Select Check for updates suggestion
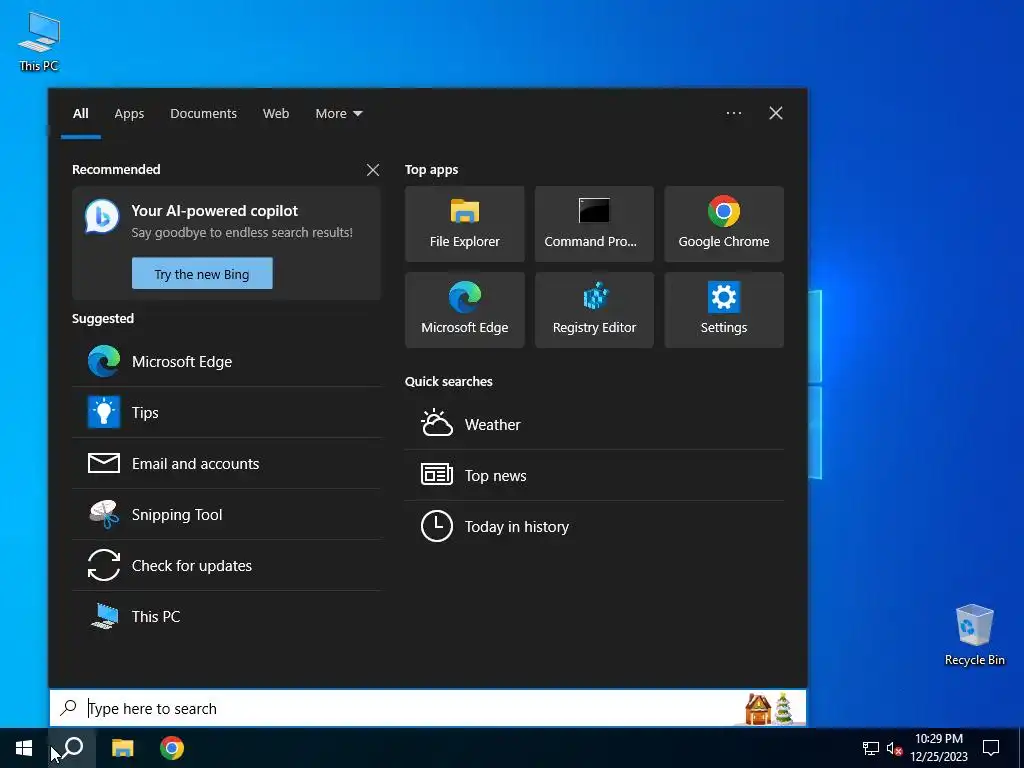1024x768 pixels. [x=227, y=566]
